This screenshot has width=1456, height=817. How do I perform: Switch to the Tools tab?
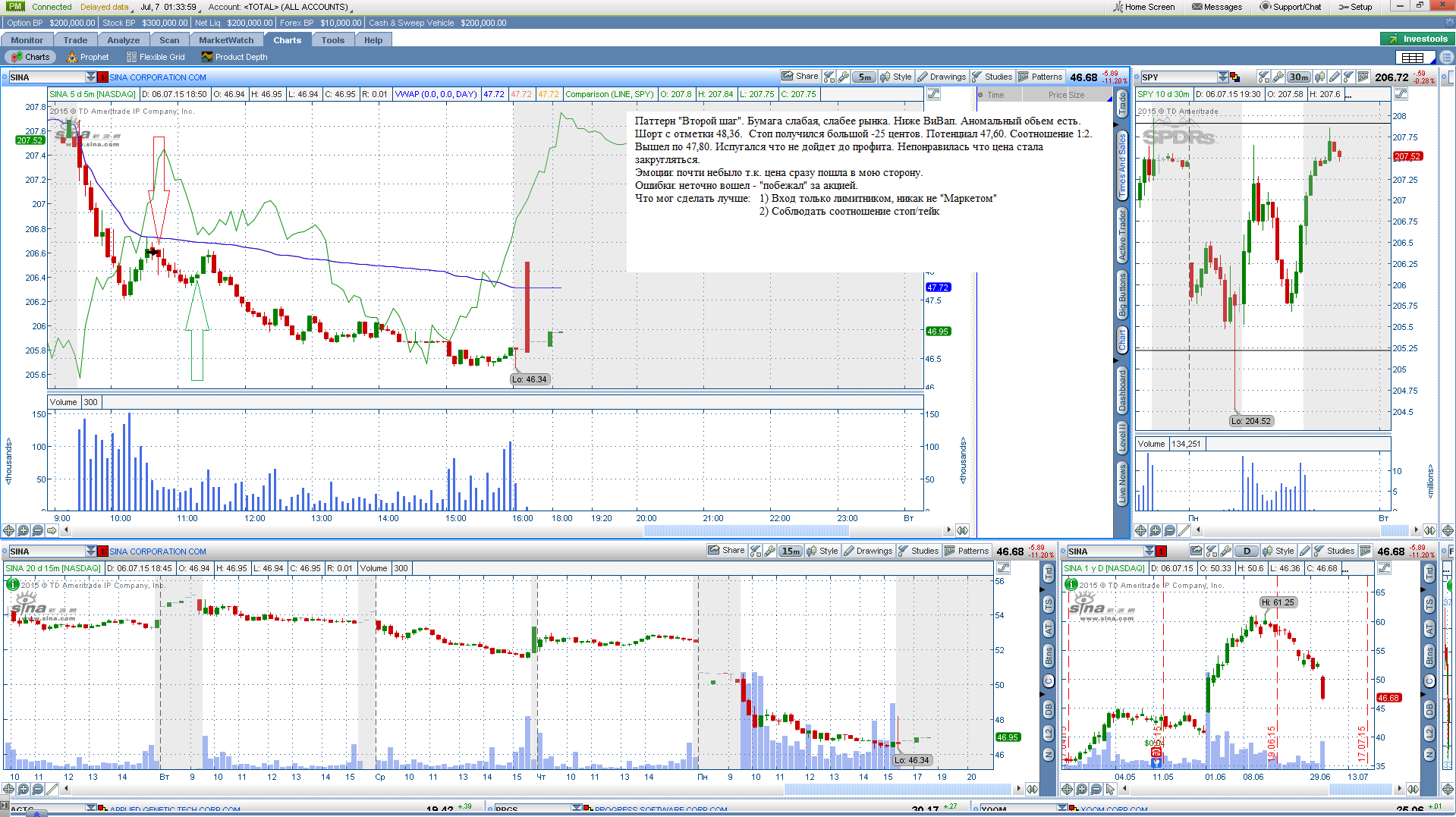(332, 40)
